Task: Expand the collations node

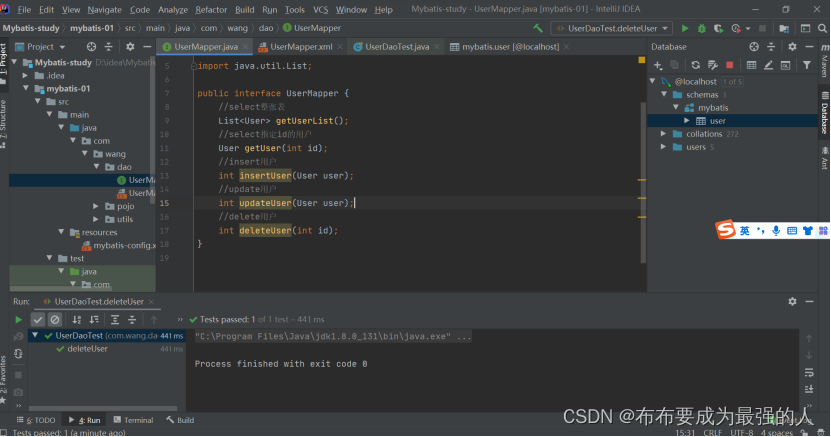Action: (664, 134)
